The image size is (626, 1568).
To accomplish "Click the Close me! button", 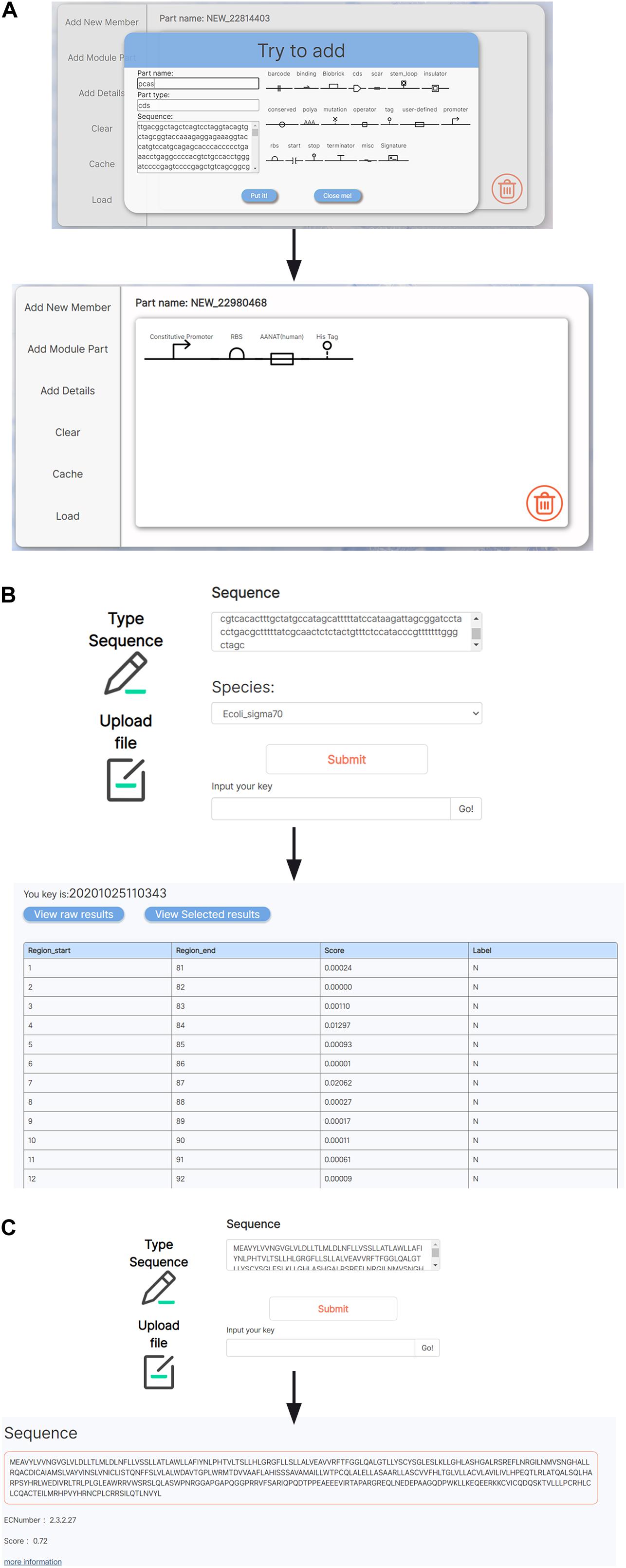I will tap(337, 196).
